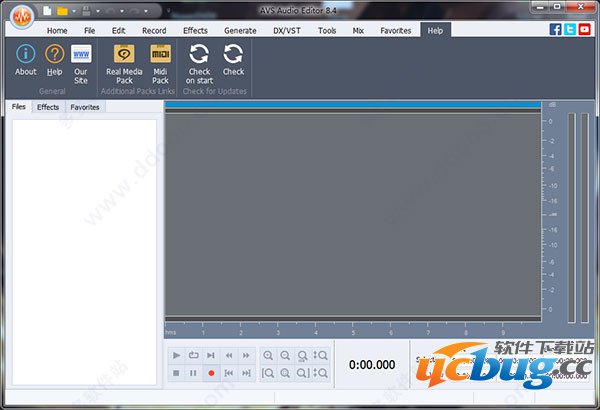Open a file via the yellow folder icon

click(62, 11)
